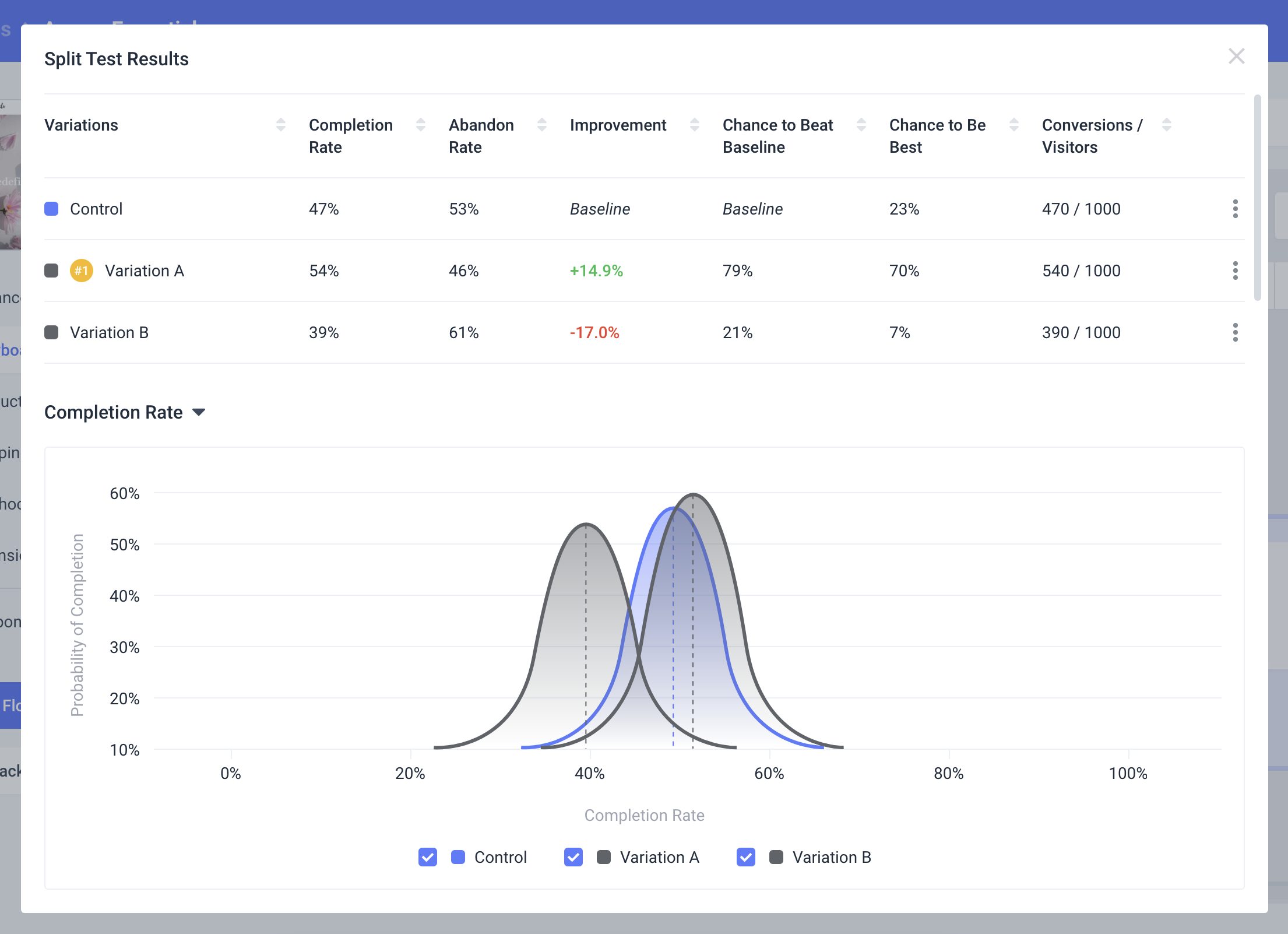Click Variation B legend color square

click(x=776, y=857)
